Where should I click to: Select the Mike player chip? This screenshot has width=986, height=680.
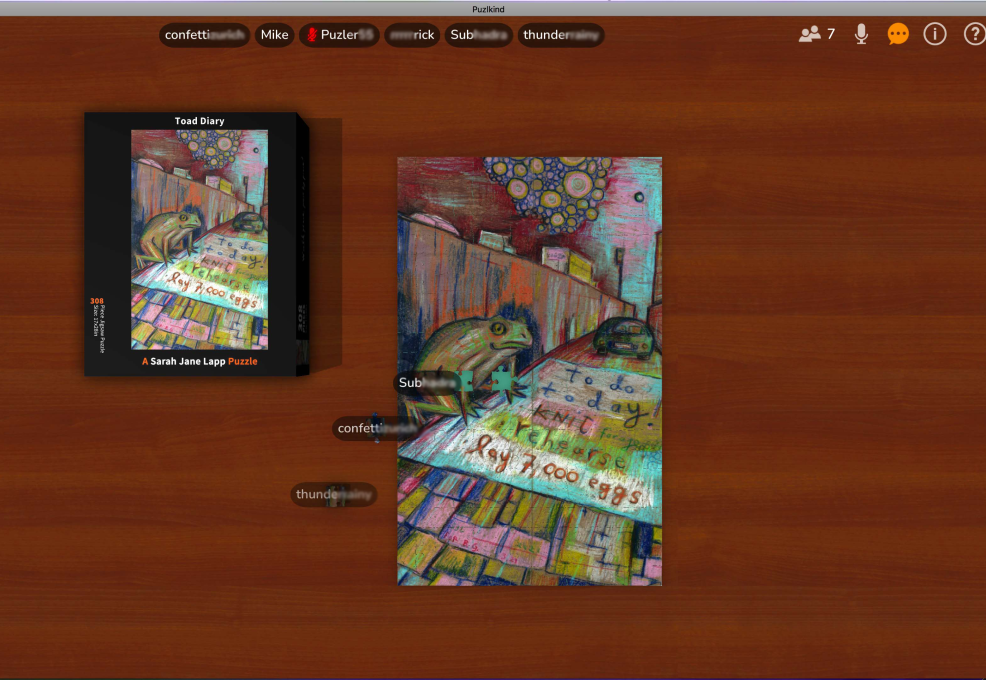274,35
